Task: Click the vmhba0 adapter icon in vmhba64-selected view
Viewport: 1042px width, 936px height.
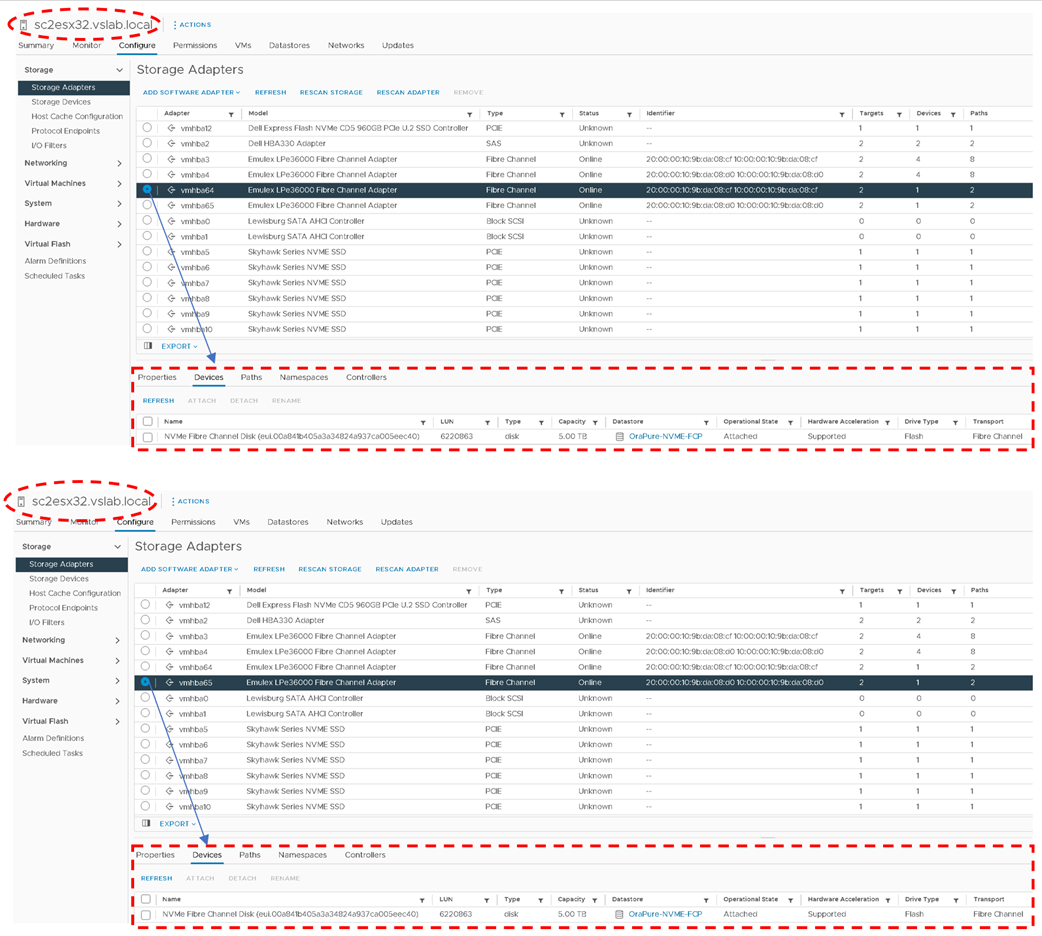Action: [x=171, y=221]
